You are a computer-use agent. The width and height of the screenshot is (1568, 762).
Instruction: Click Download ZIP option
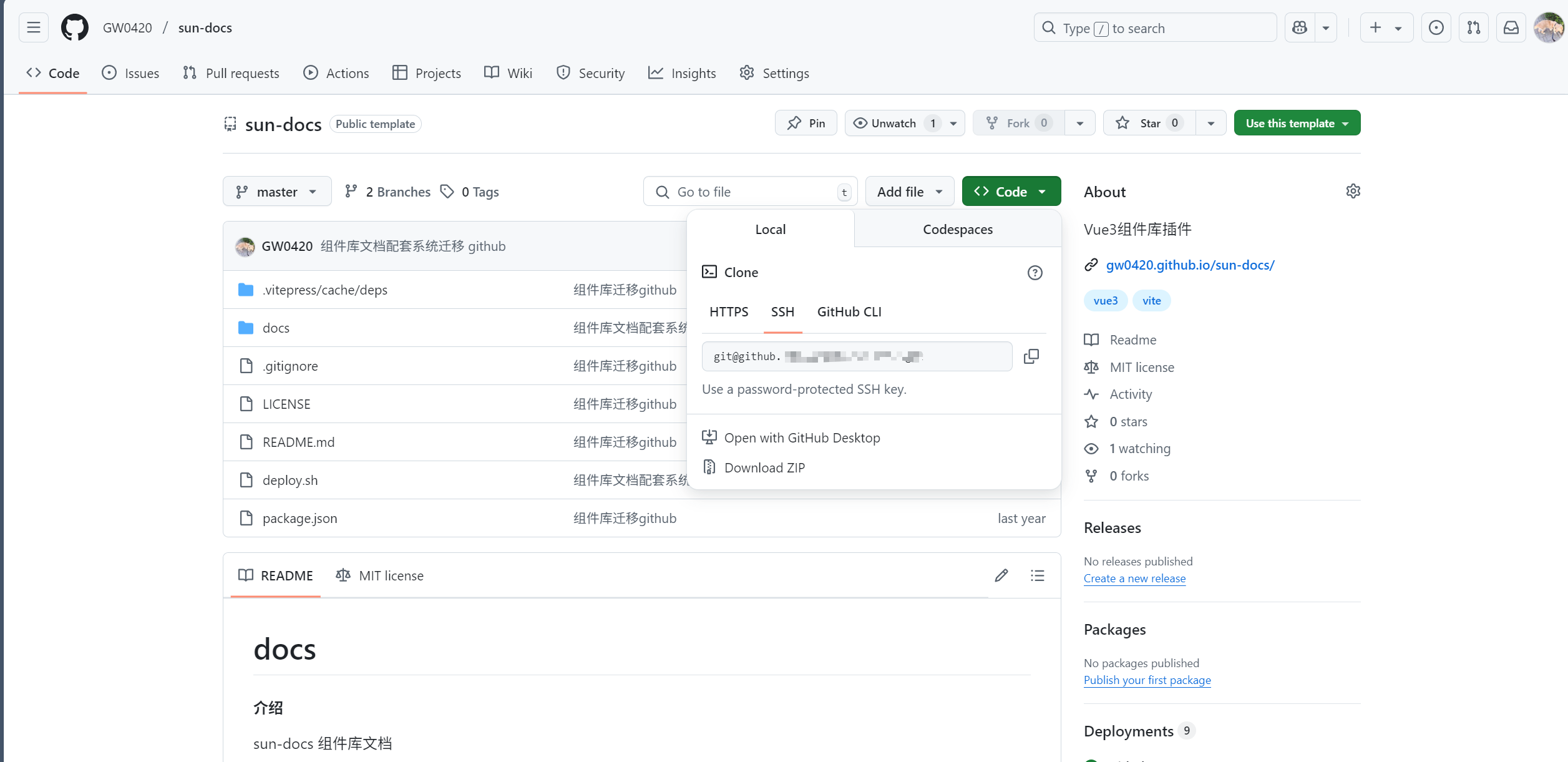point(764,467)
